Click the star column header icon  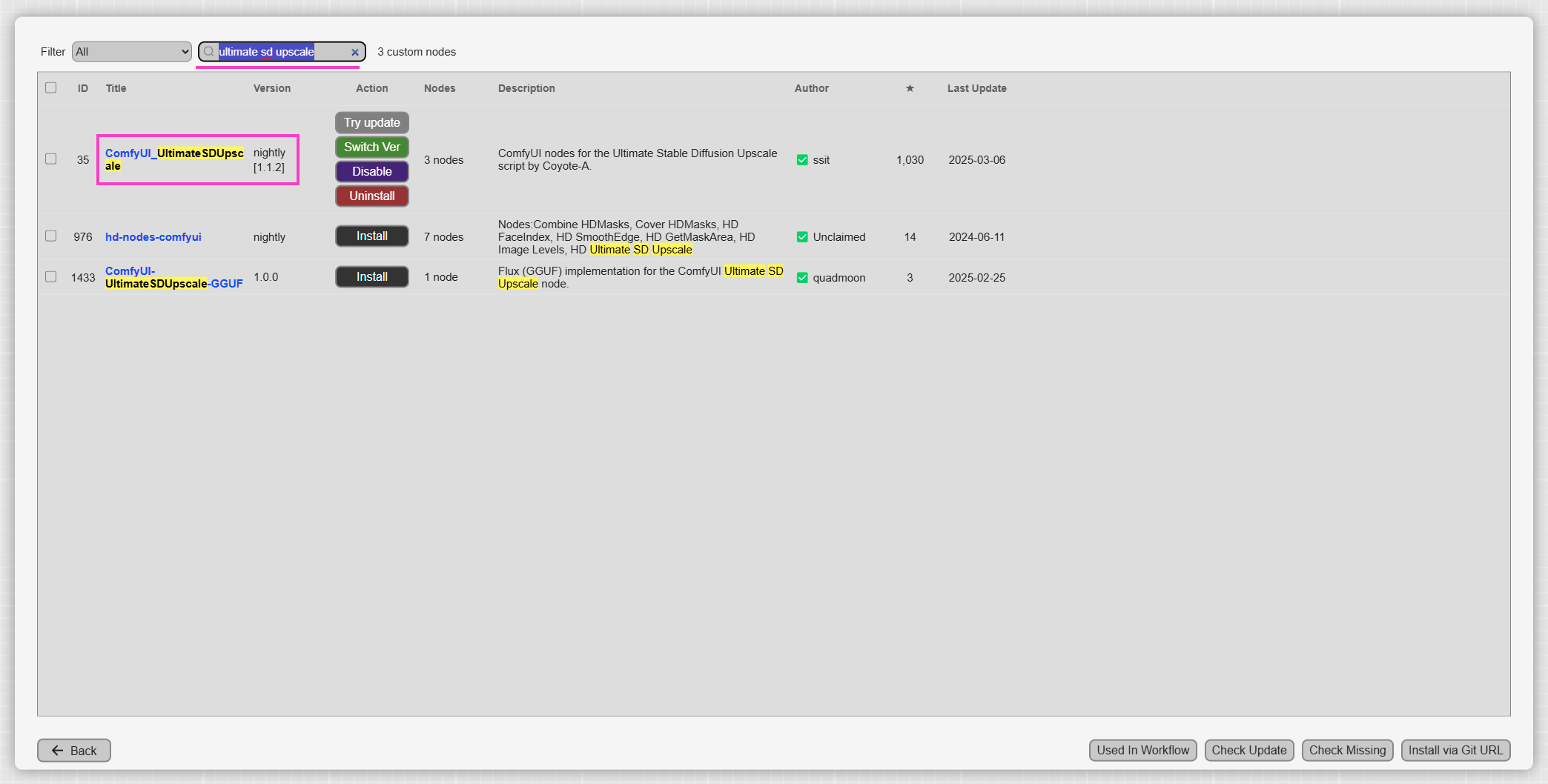[910, 88]
